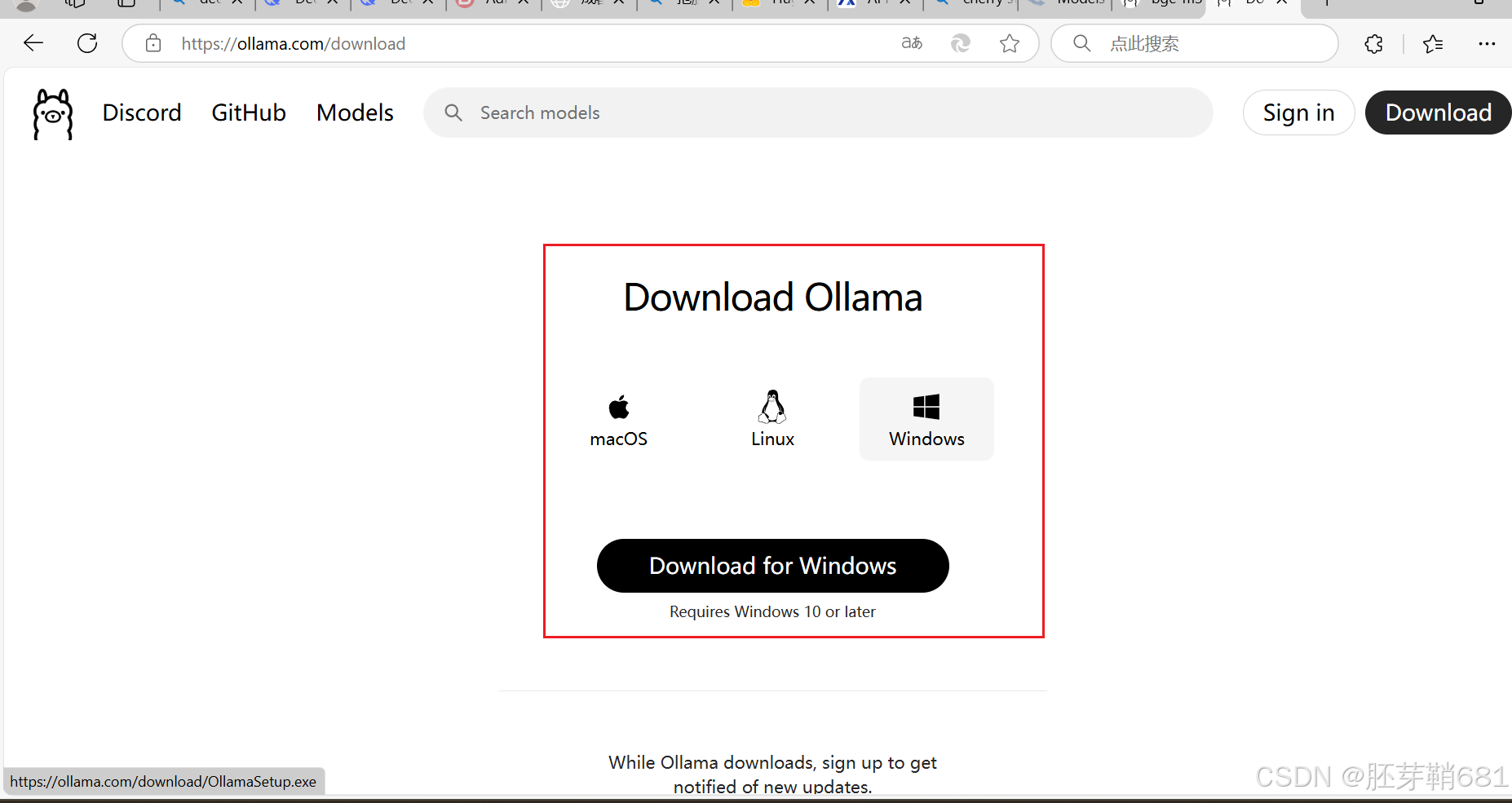Click the "Download Ollama" heading

tap(772, 298)
